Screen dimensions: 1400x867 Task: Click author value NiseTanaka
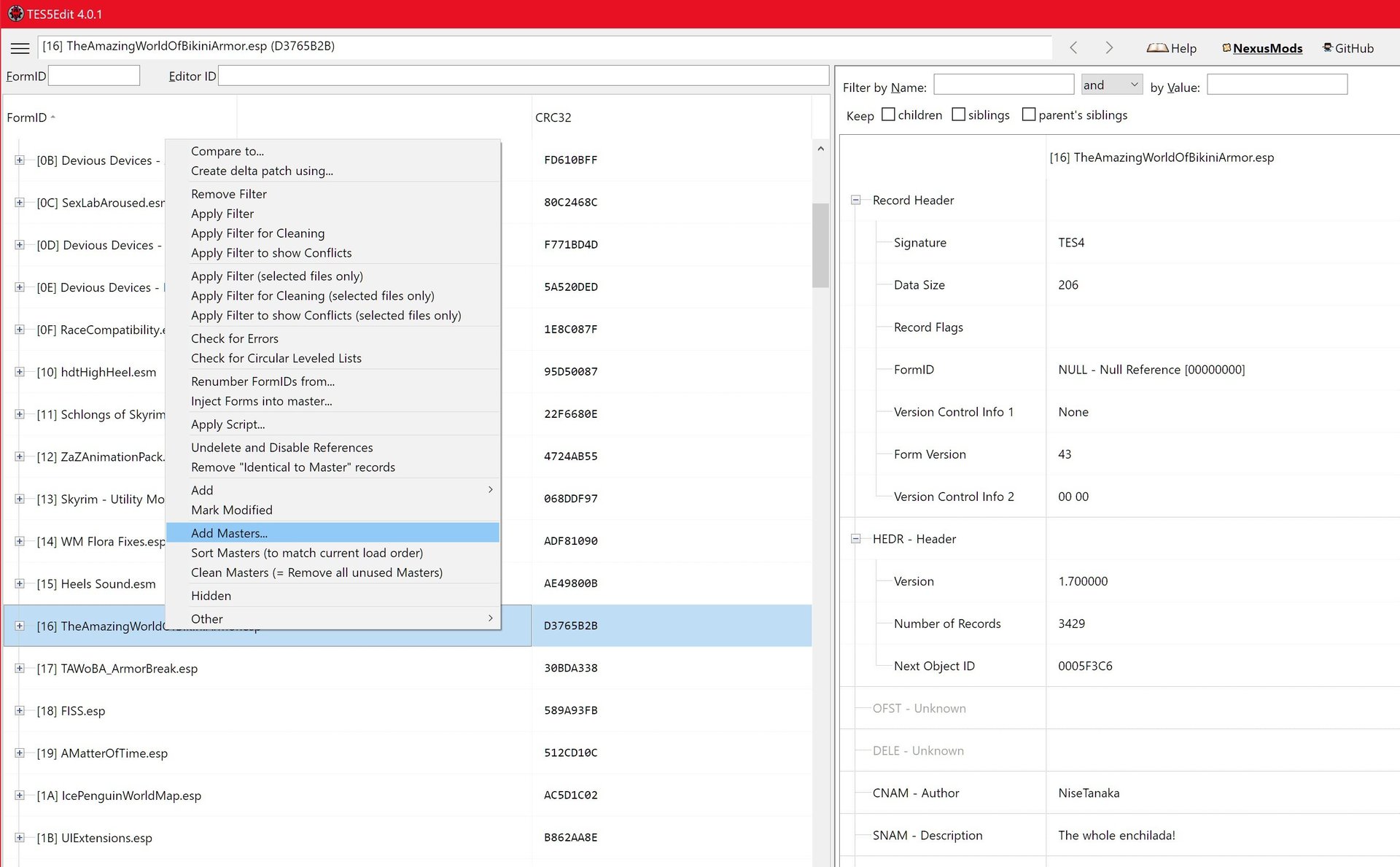point(1089,793)
